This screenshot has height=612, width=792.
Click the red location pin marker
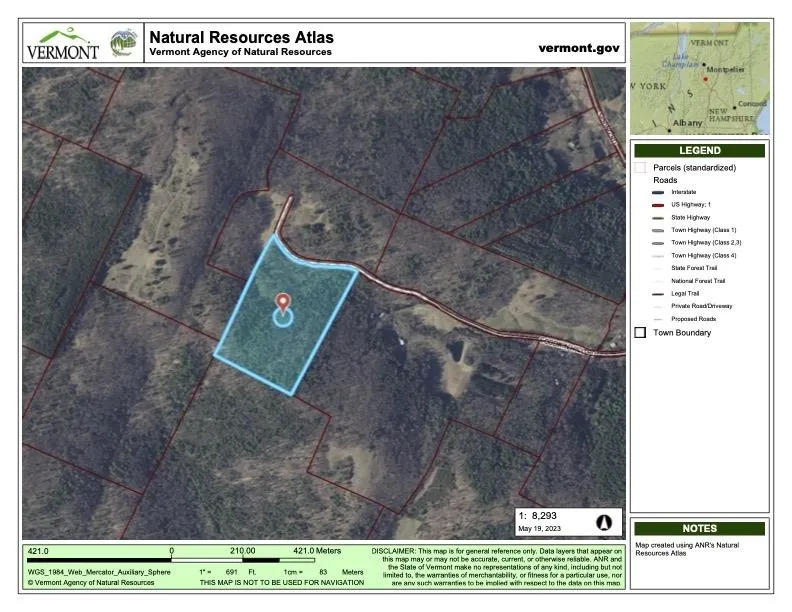[x=283, y=301]
